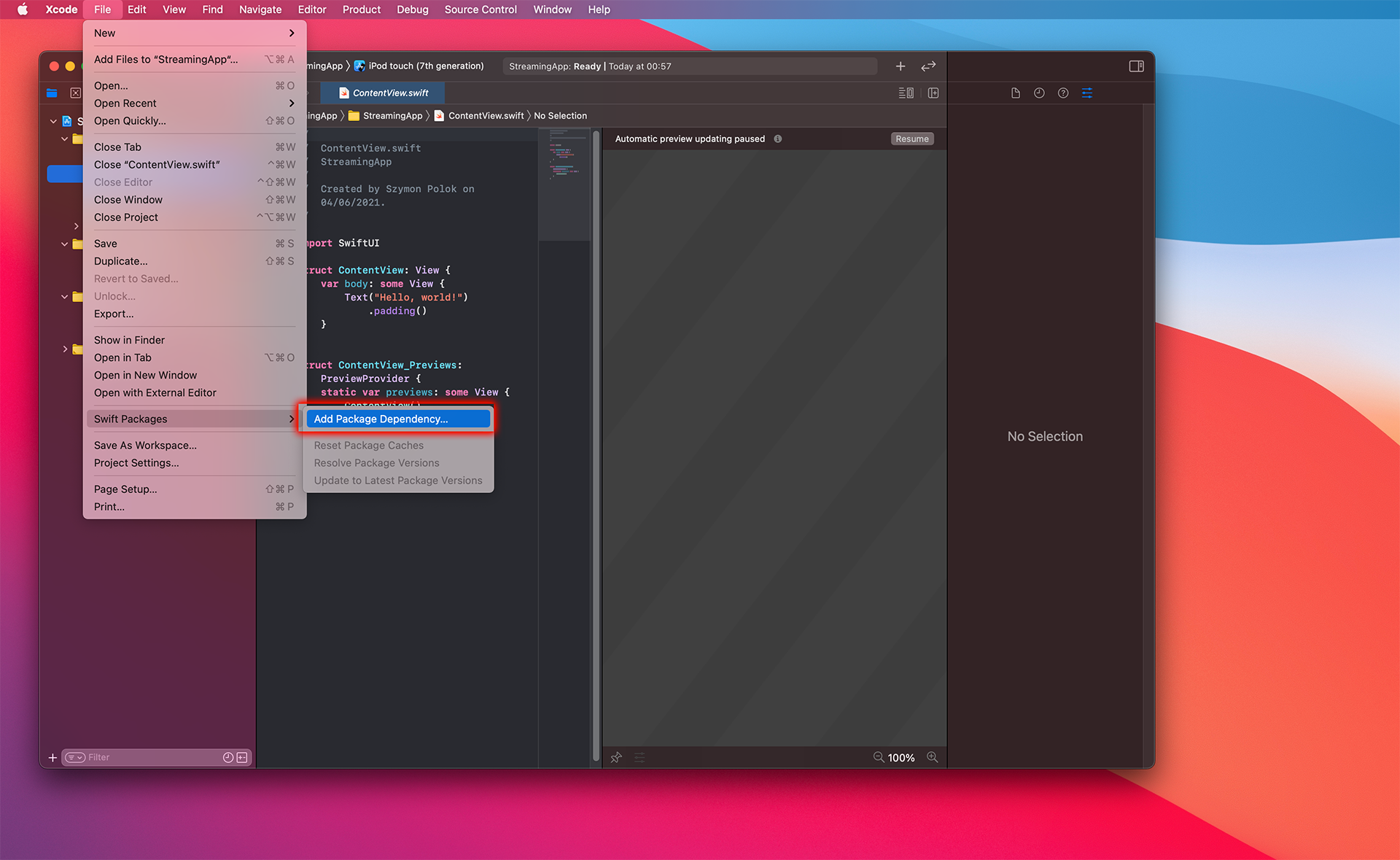The height and width of the screenshot is (860, 1400).
Task: Click StreamingApp folder in jump bar
Action: click(386, 115)
